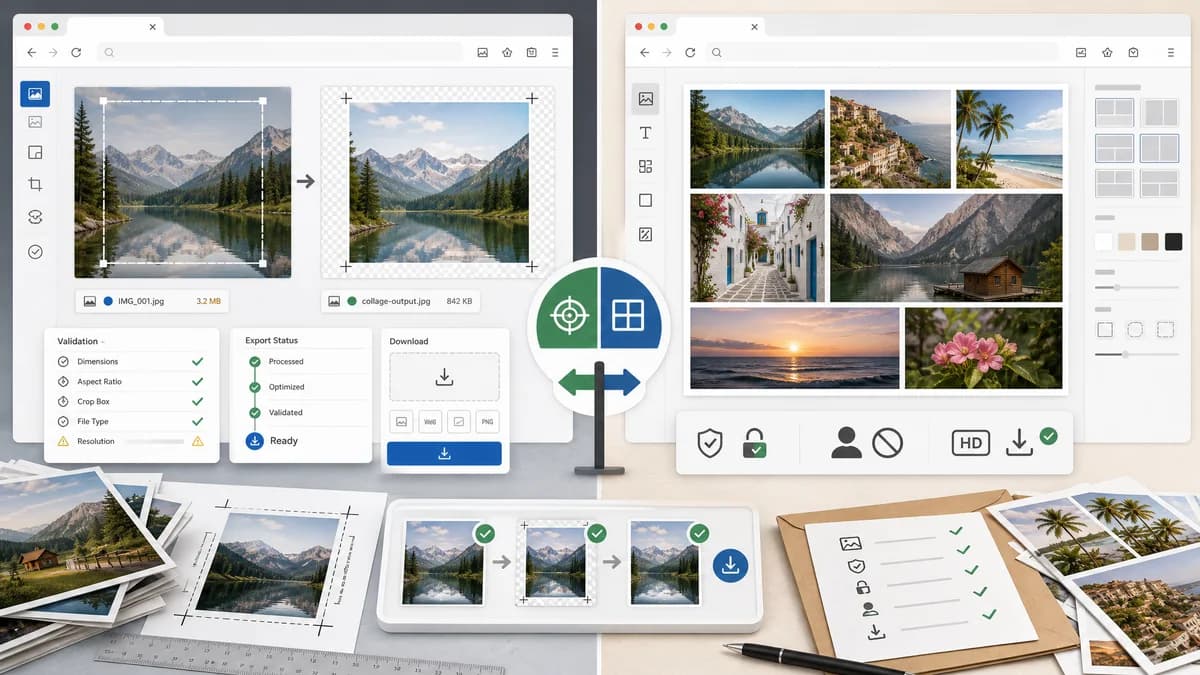Pick the black color swatch

[x=1174, y=241]
